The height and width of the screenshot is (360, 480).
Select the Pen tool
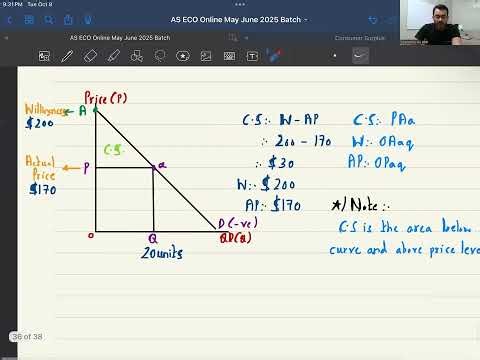pos(67,56)
